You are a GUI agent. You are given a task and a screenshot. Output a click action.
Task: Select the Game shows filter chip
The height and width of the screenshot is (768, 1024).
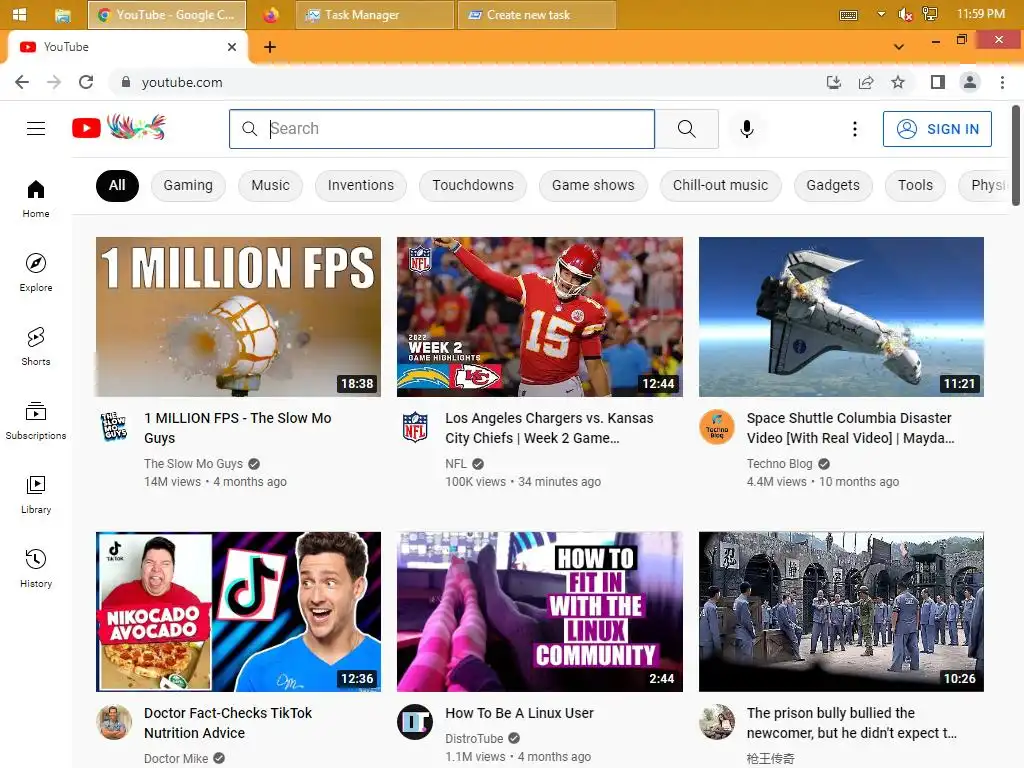[593, 185]
